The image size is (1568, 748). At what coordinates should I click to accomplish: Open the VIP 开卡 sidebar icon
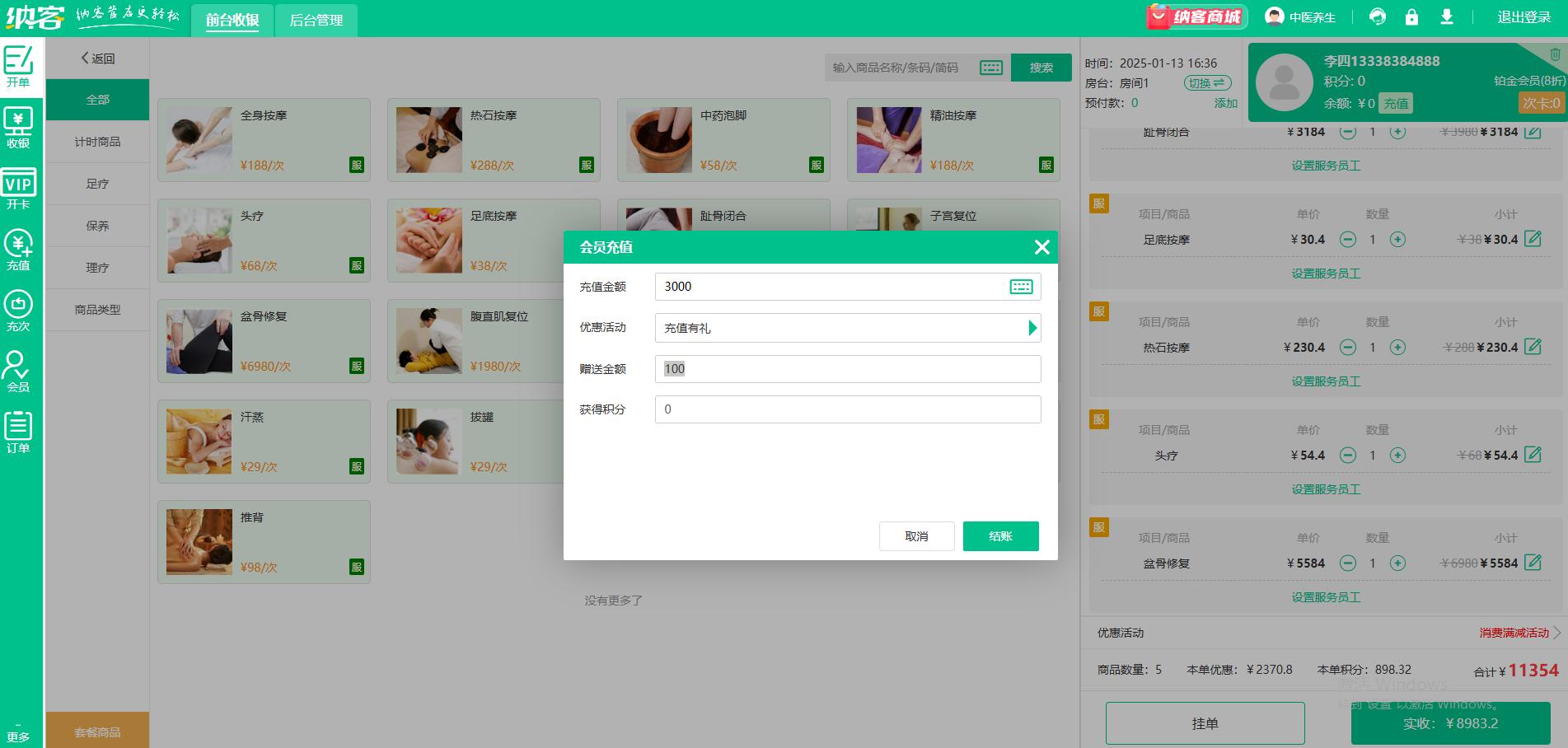click(x=18, y=189)
